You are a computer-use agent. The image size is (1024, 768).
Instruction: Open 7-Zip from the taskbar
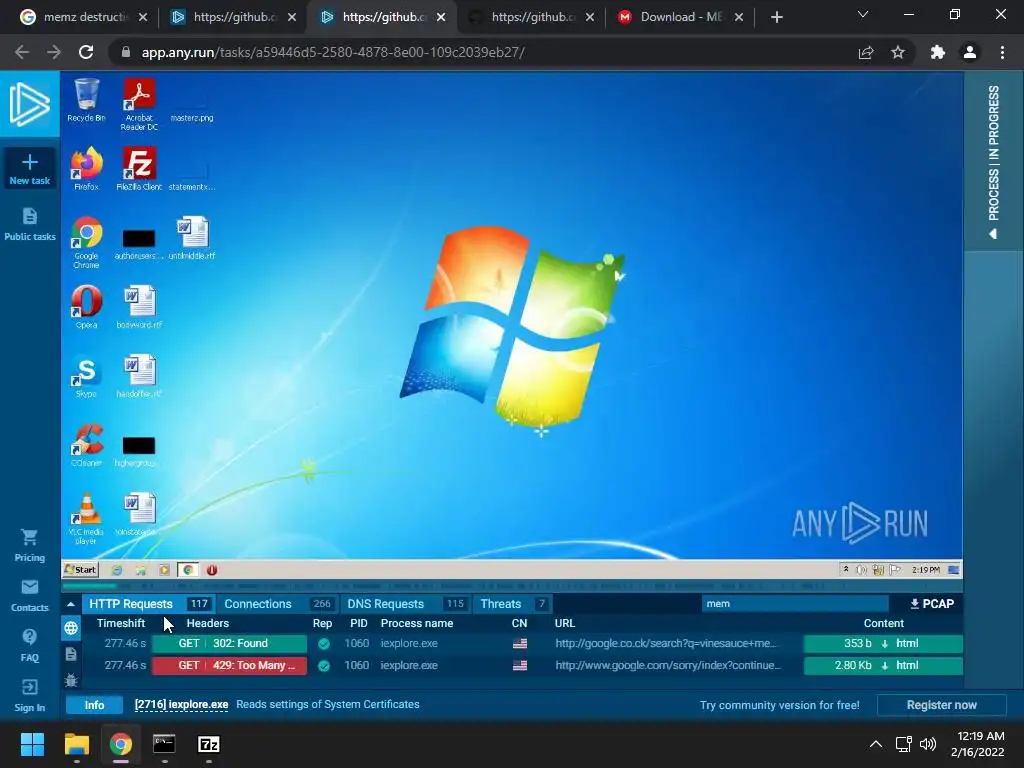[x=208, y=744]
